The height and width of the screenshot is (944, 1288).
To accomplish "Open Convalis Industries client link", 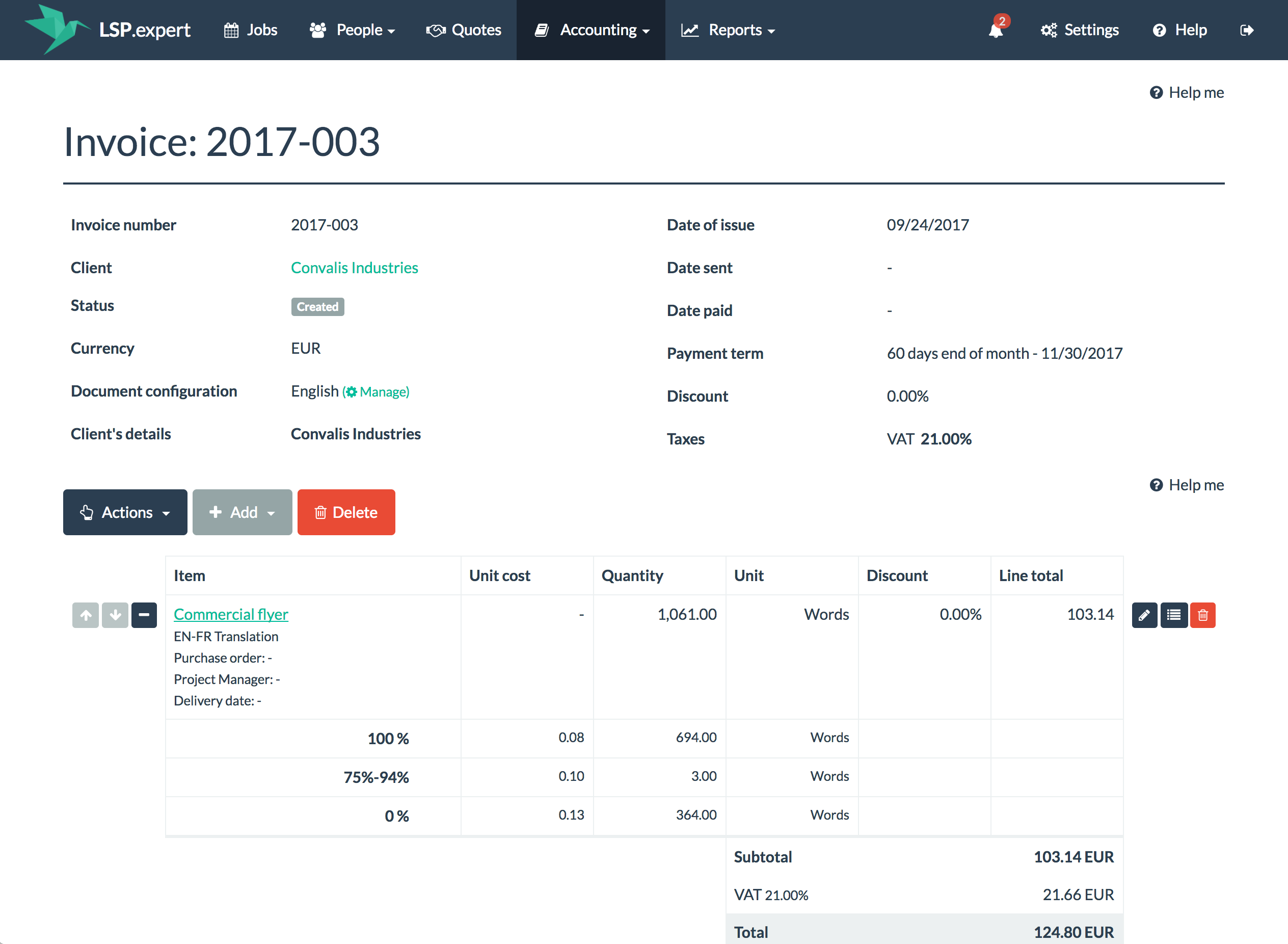I will click(354, 268).
